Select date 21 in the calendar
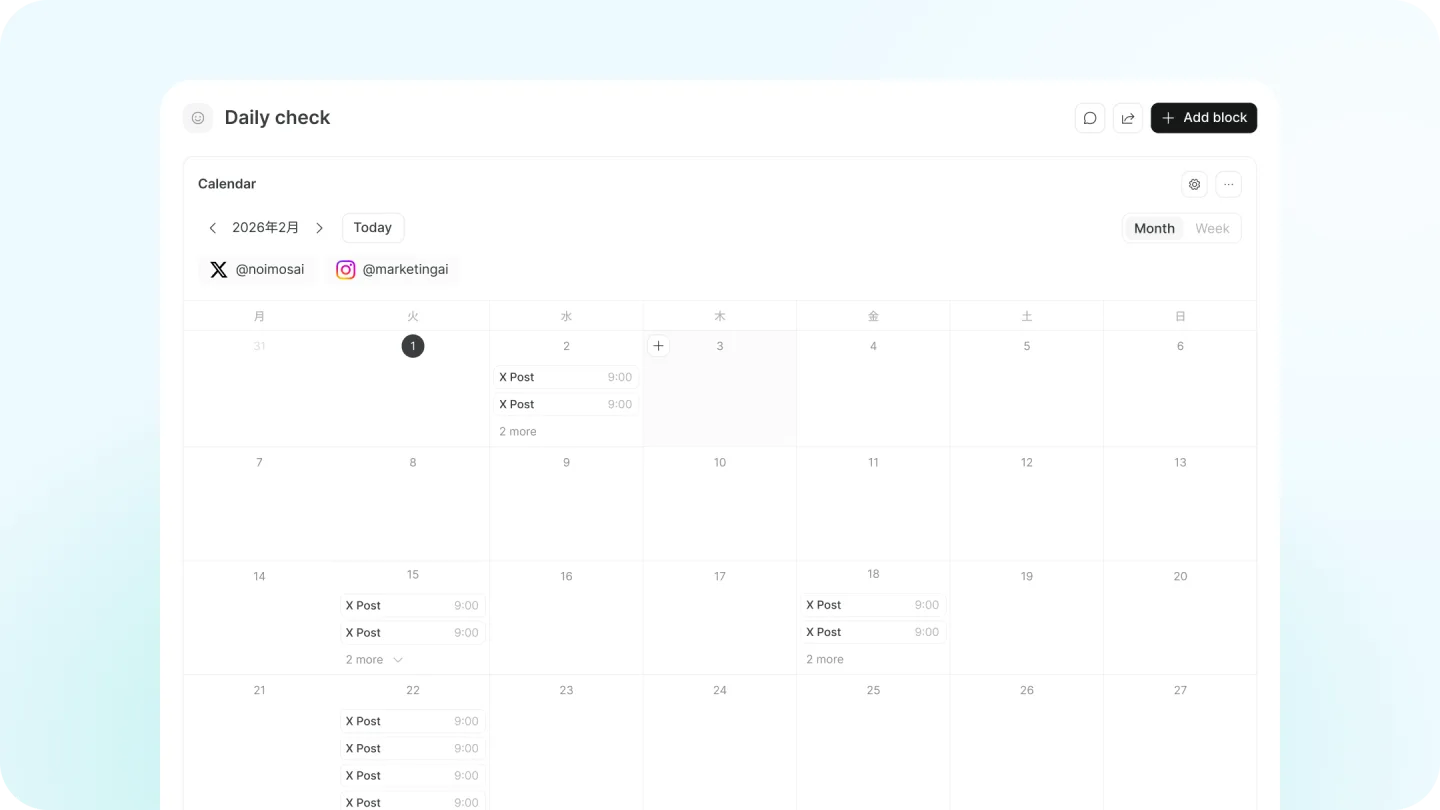1440x810 pixels. pos(259,690)
